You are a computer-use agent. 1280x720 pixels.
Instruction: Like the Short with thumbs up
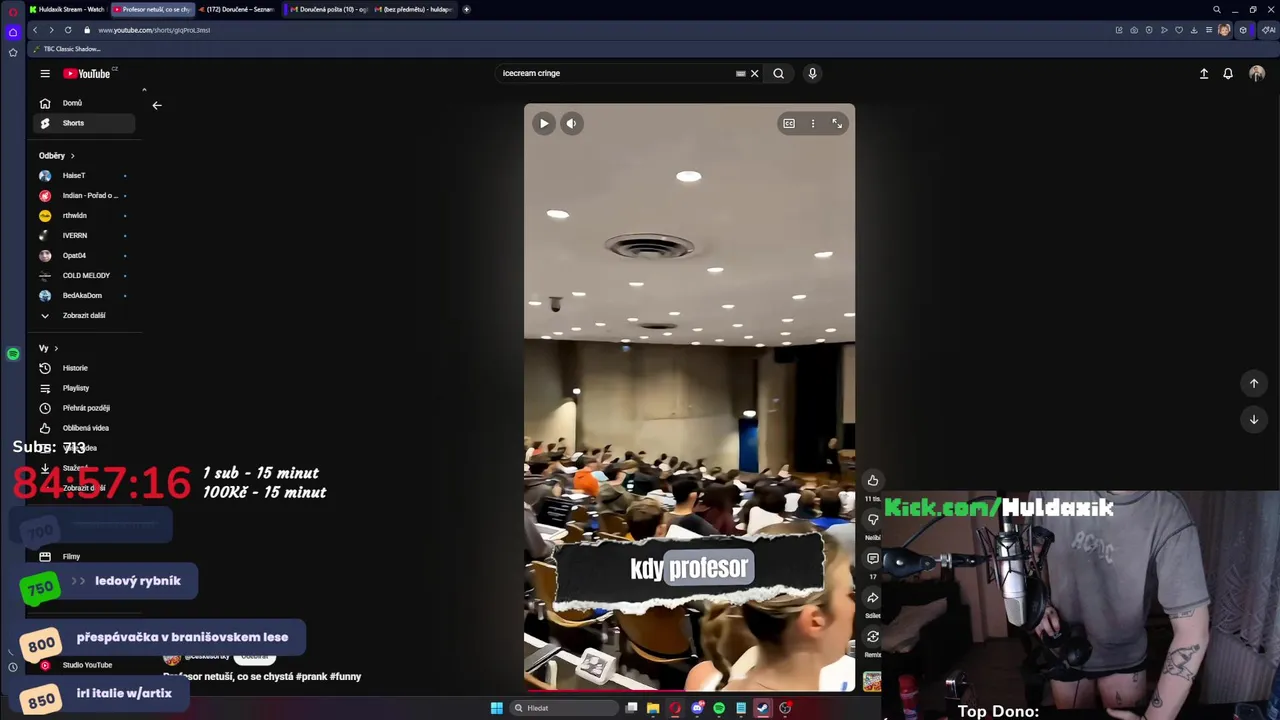point(873,481)
